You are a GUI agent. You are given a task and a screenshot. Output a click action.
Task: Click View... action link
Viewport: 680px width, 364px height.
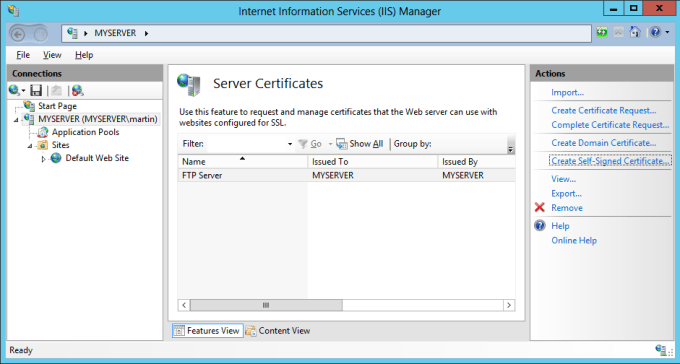pyautogui.click(x=563, y=179)
